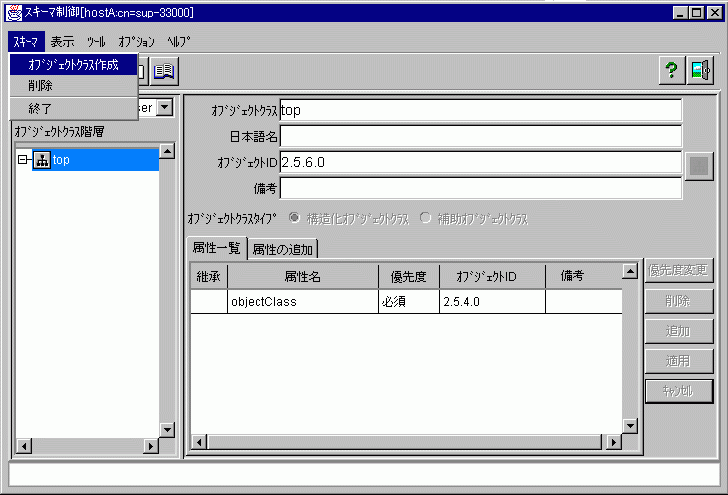The width and height of the screenshot is (728, 495).
Task: Open the ヘルプ menu
Action: (179, 42)
